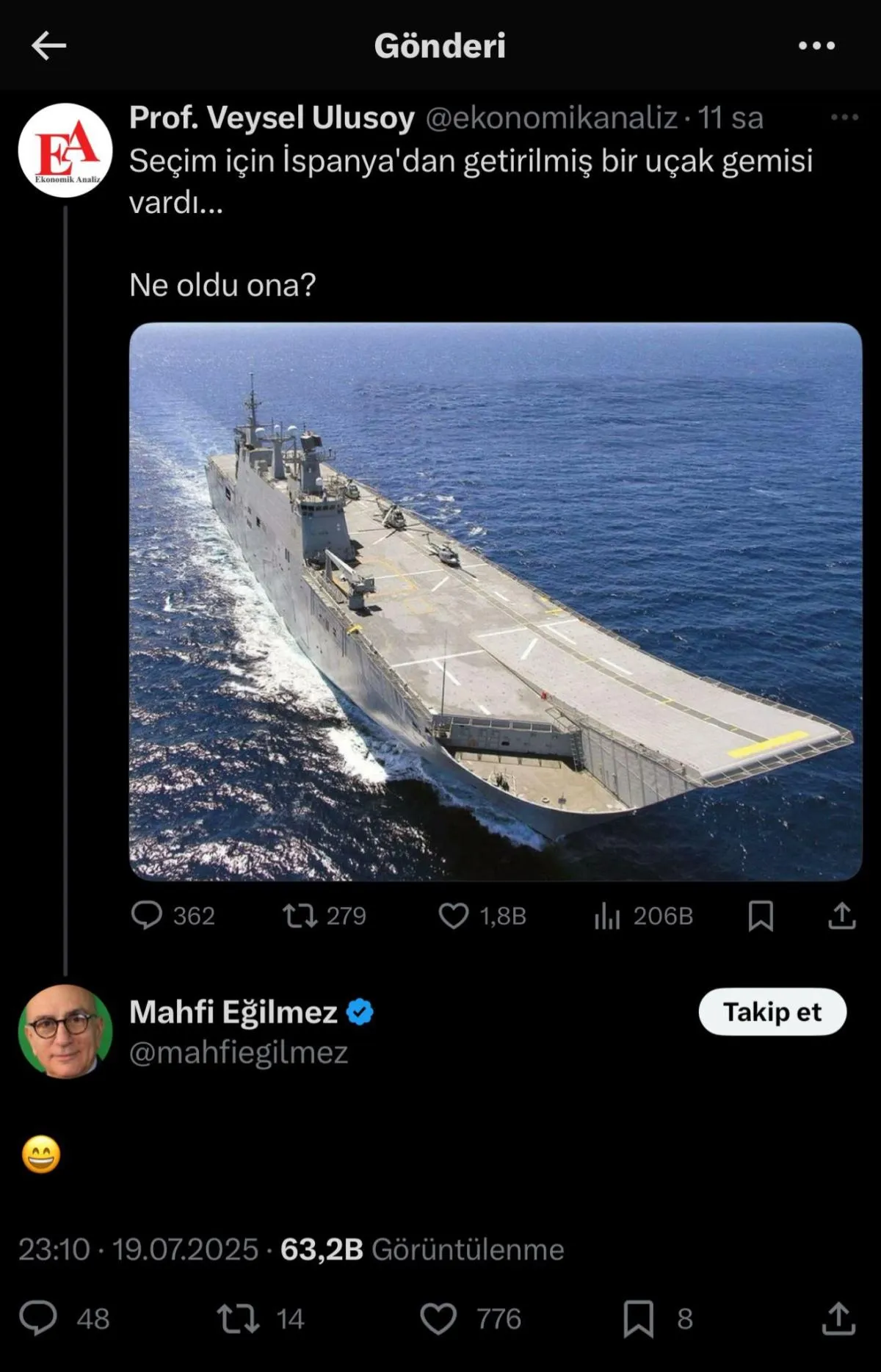The width and height of the screenshot is (881, 1372).
Task: Bookmark Mahfi Eğilmez's reply with 8 saves
Action: tap(638, 1318)
